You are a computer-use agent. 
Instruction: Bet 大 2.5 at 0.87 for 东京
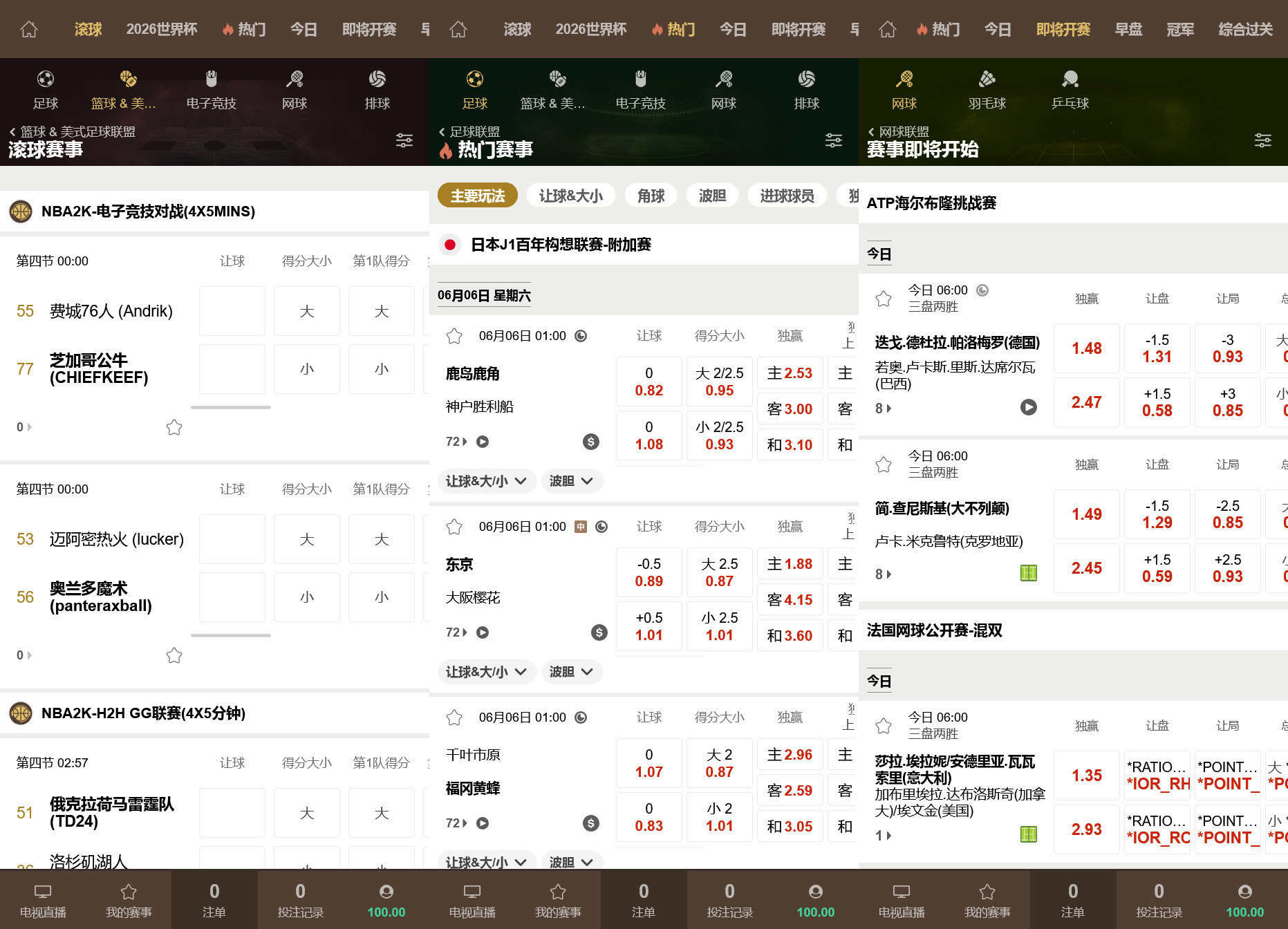click(x=720, y=572)
